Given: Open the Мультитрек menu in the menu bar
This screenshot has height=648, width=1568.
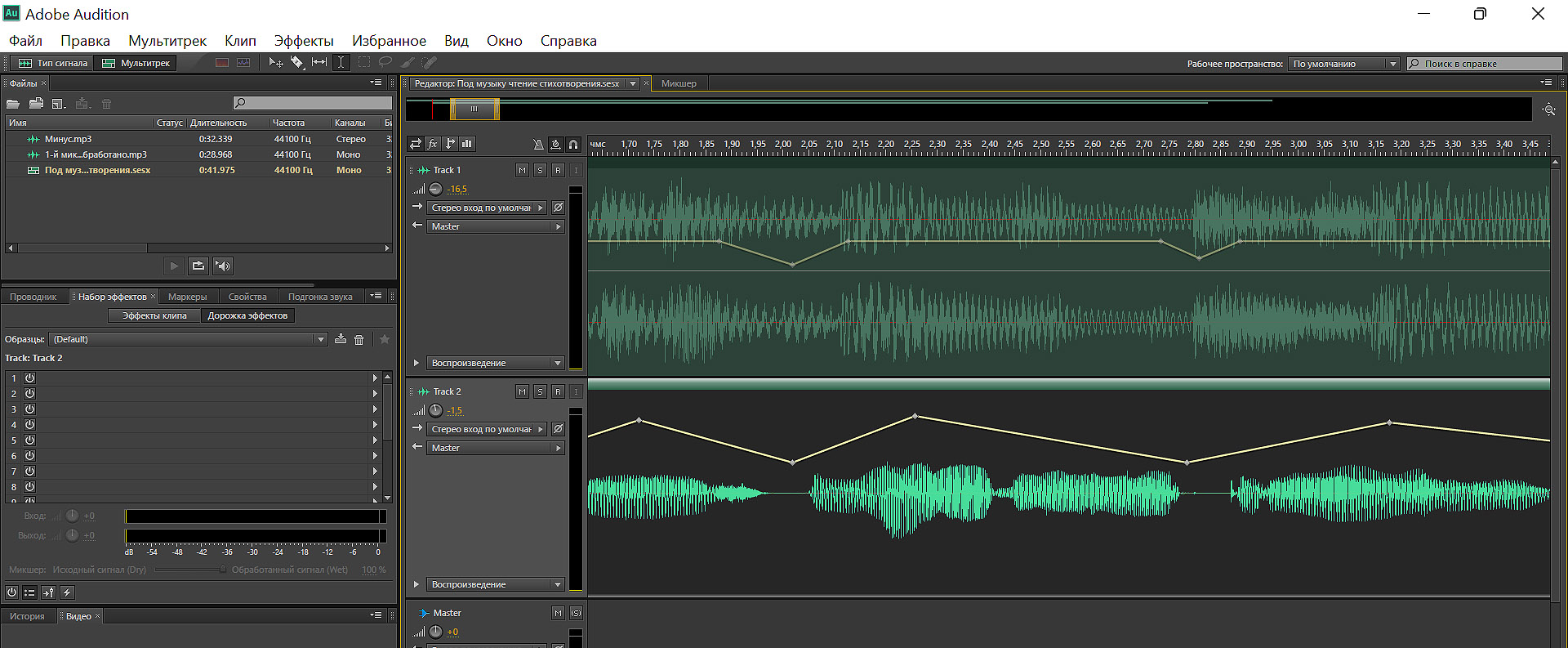Looking at the screenshot, I should (x=167, y=41).
